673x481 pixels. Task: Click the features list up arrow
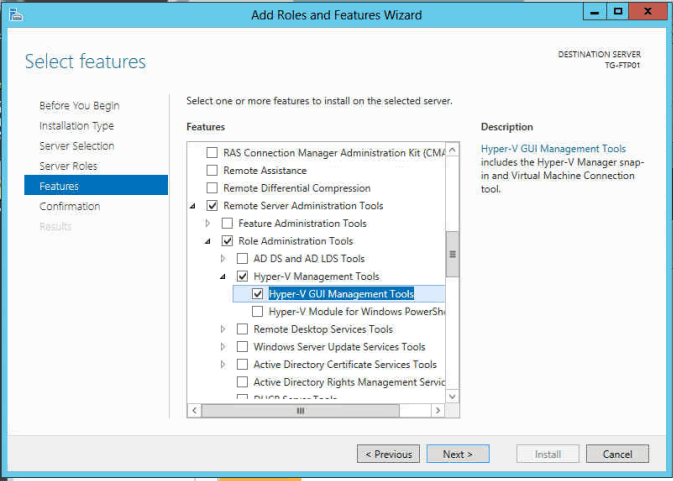coord(452,150)
